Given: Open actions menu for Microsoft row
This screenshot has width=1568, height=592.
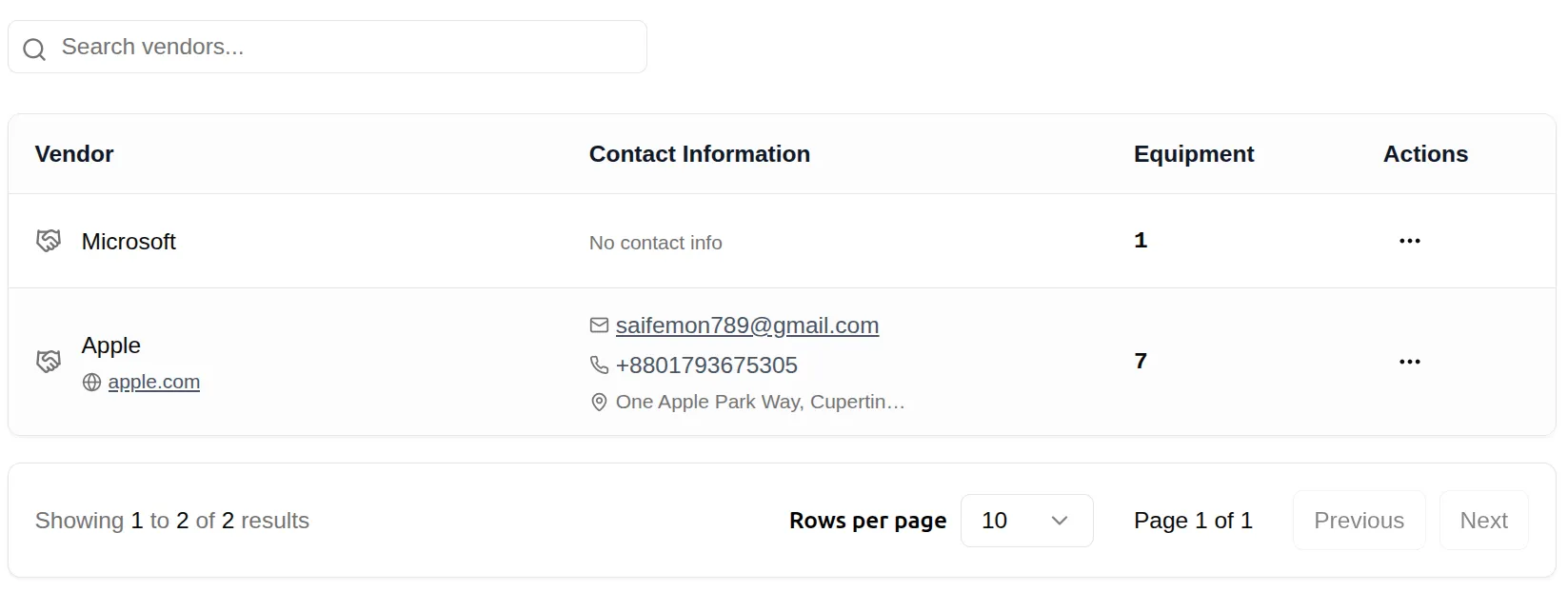Looking at the screenshot, I should click(1409, 241).
